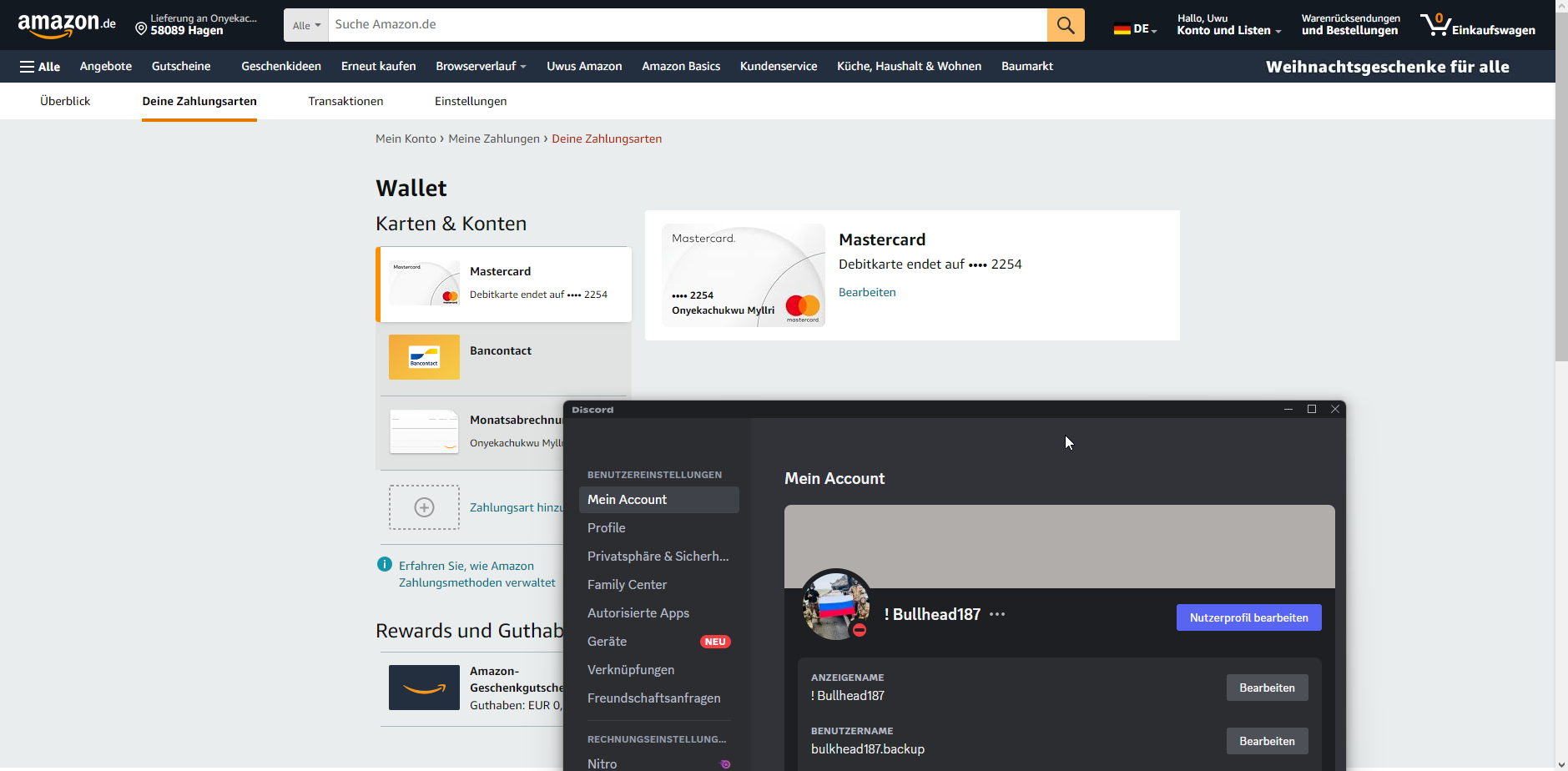Open the Alle hamburger menu

coord(40,67)
